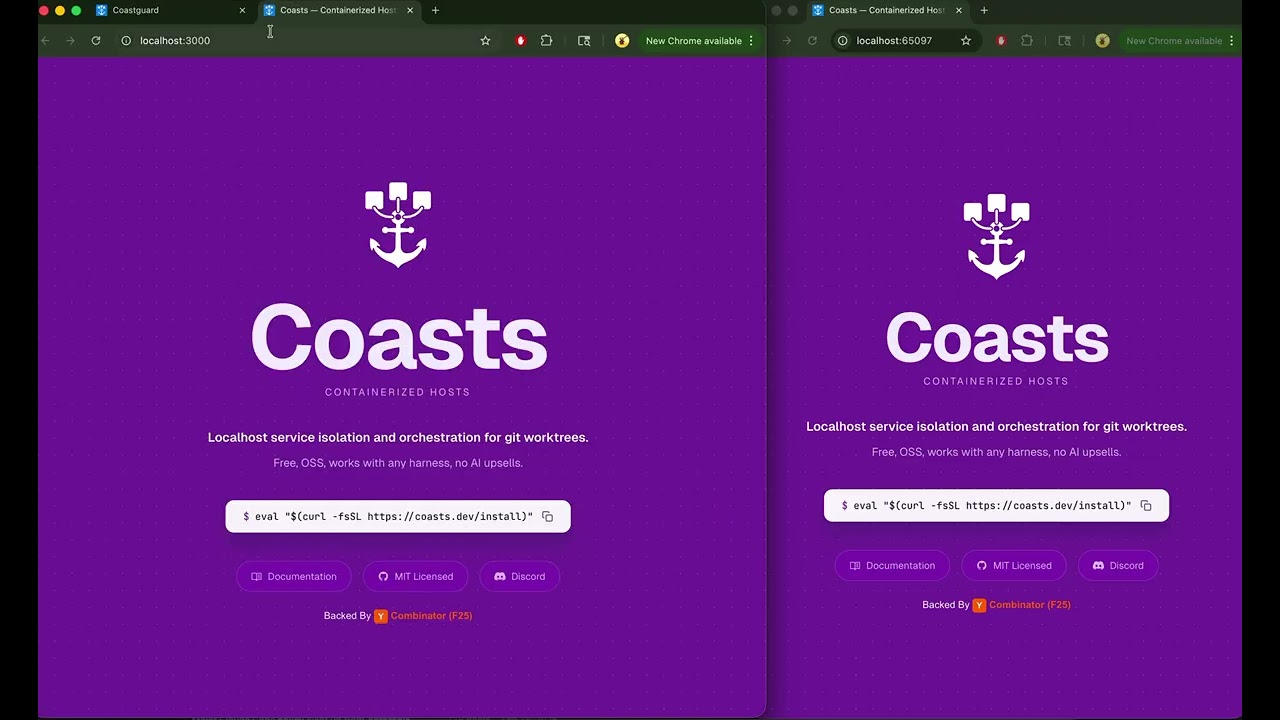View site information for localhost:3000
The width and height of the screenshot is (1280, 720).
pos(126,41)
